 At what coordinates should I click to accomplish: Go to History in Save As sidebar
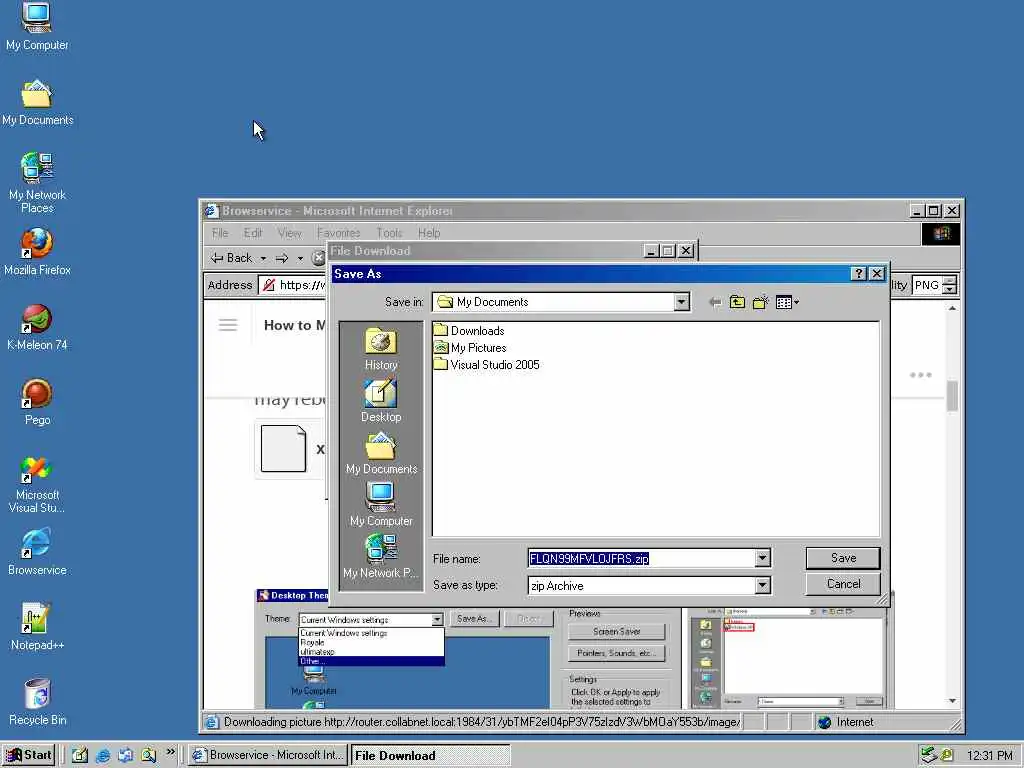point(381,349)
